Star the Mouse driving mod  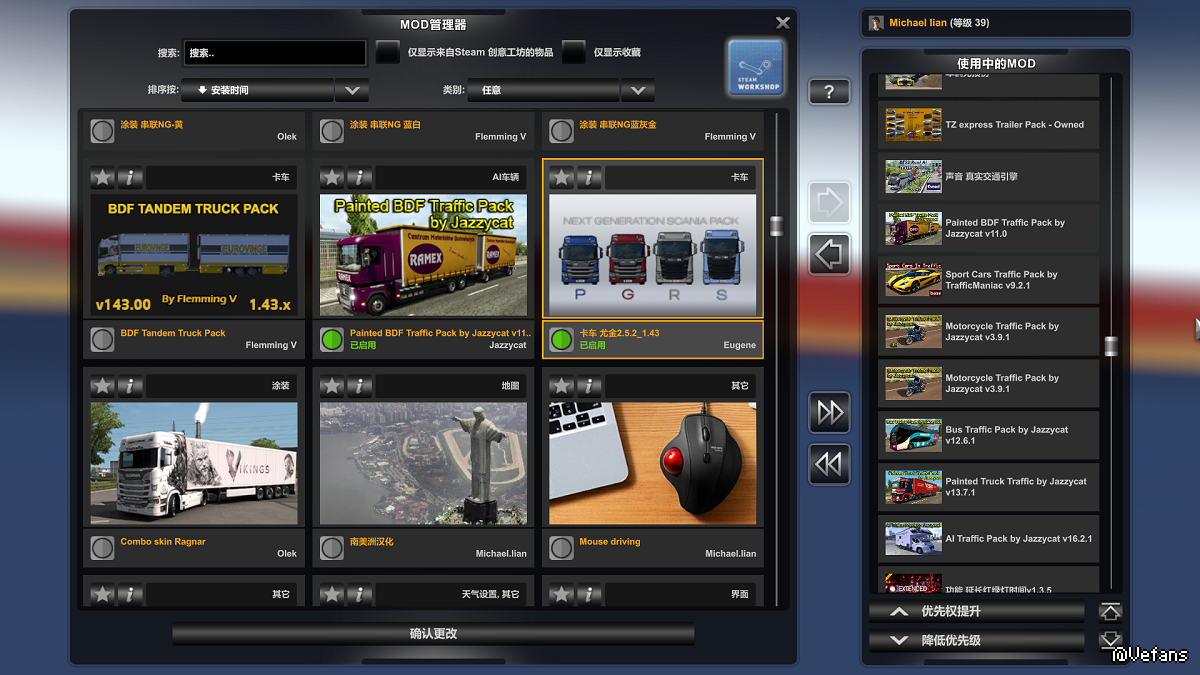[x=561, y=385]
